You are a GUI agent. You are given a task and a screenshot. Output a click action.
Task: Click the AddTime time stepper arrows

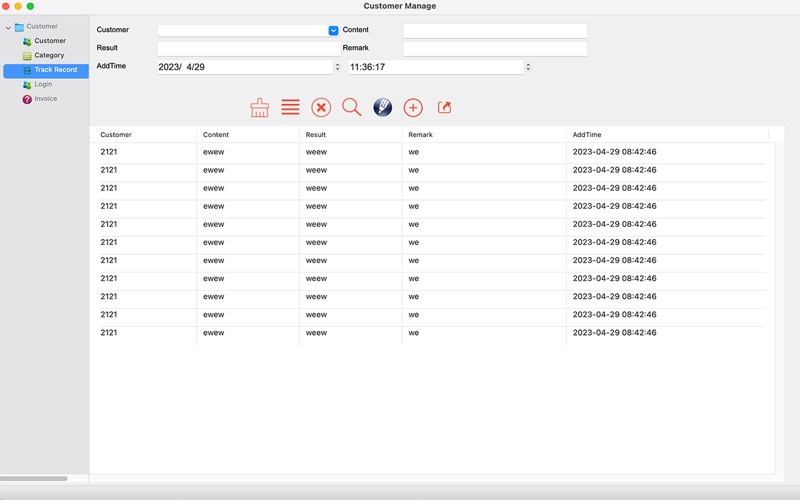click(x=528, y=67)
